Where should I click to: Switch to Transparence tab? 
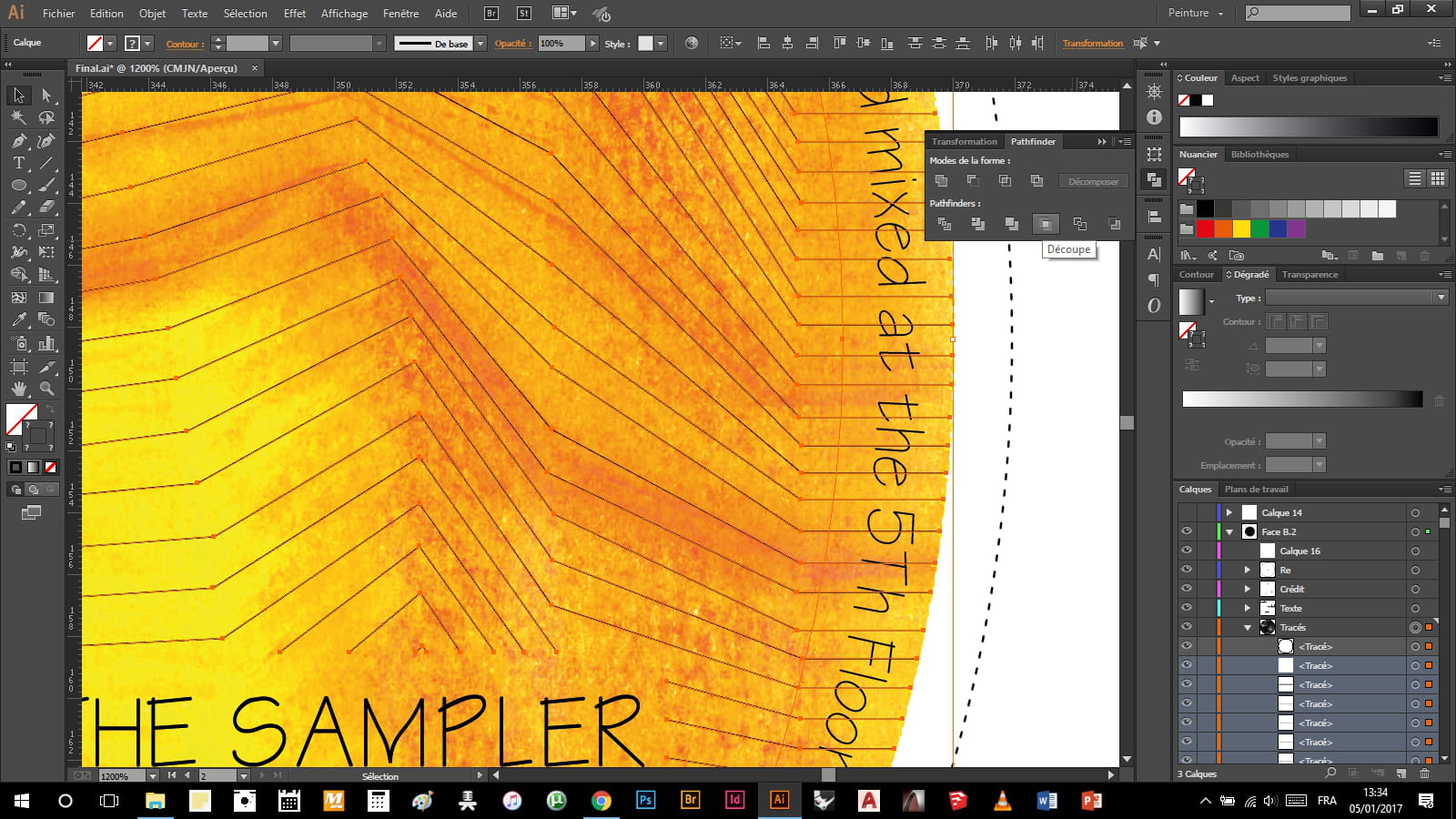(x=1309, y=274)
